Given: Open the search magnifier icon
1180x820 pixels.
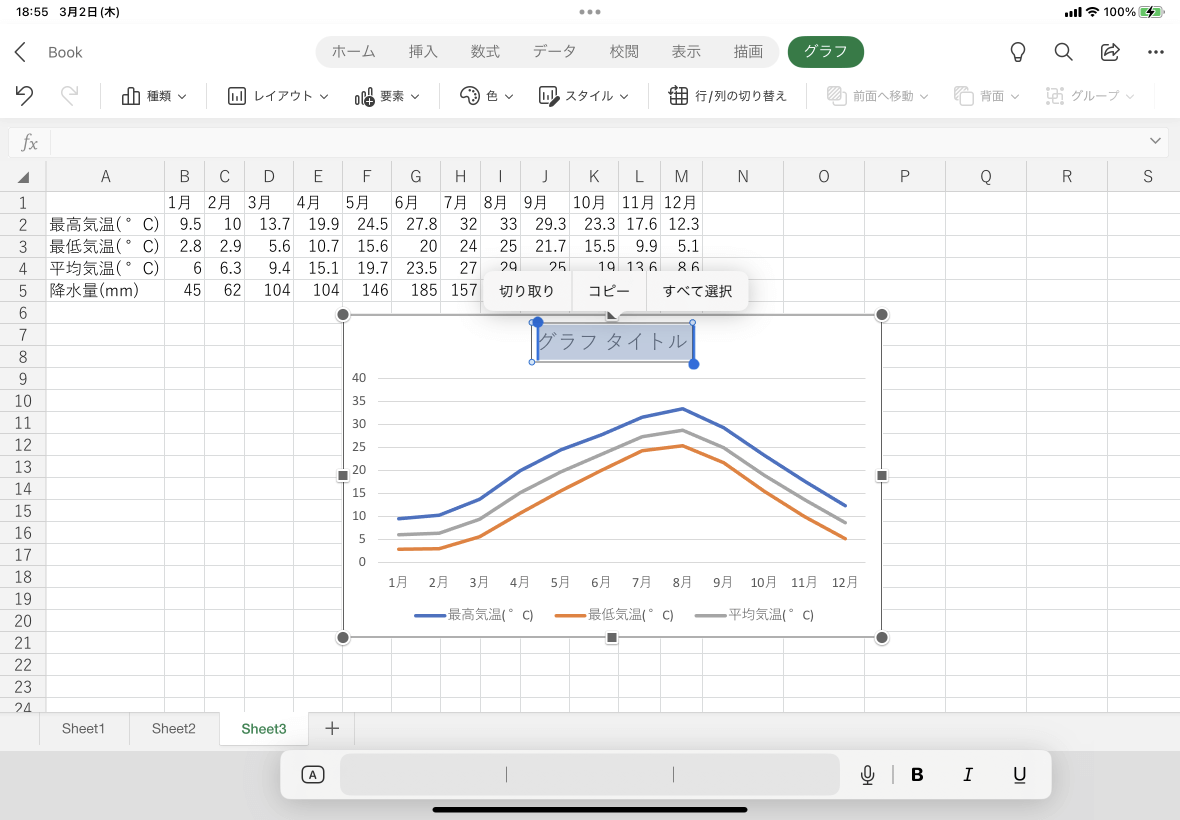Looking at the screenshot, I should 1063,52.
